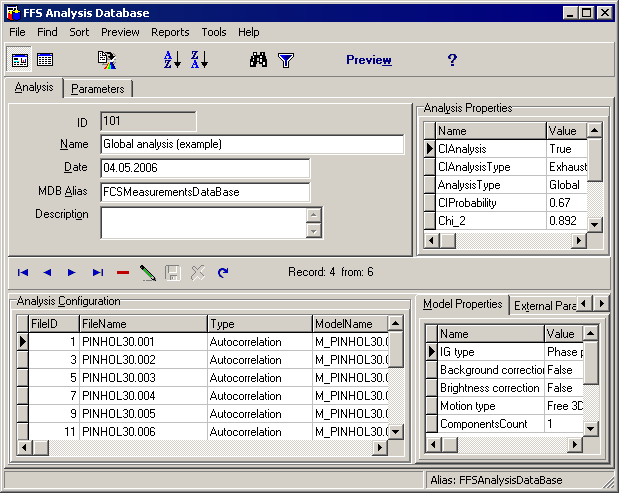Open Find with the binoculars icon
Screen dimensions: 619x493
258,60
